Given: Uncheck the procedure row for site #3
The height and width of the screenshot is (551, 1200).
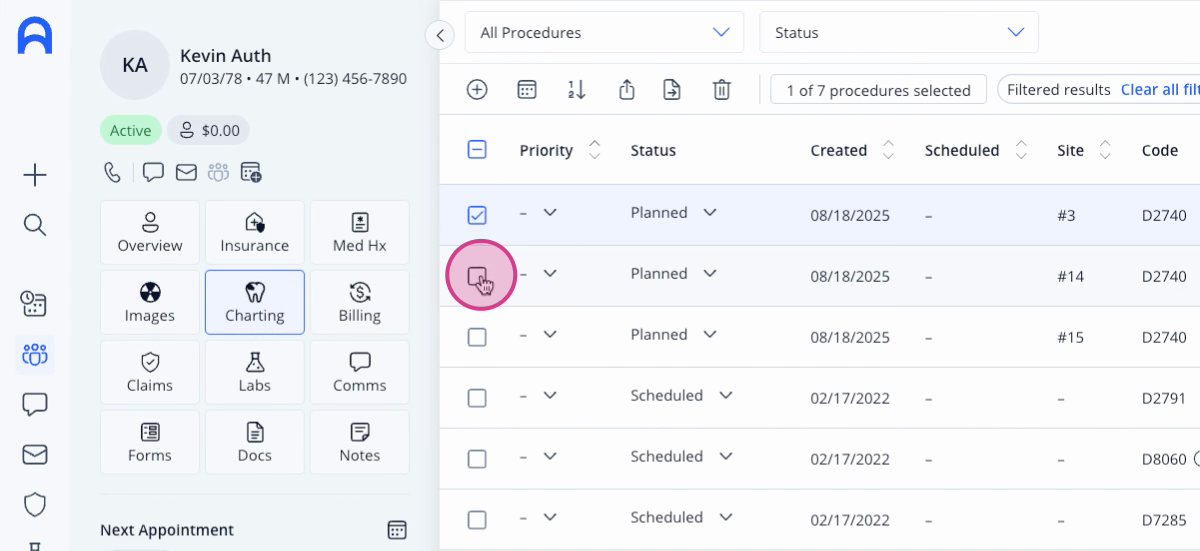Looking at the screenshot, I should coord(477,215).
